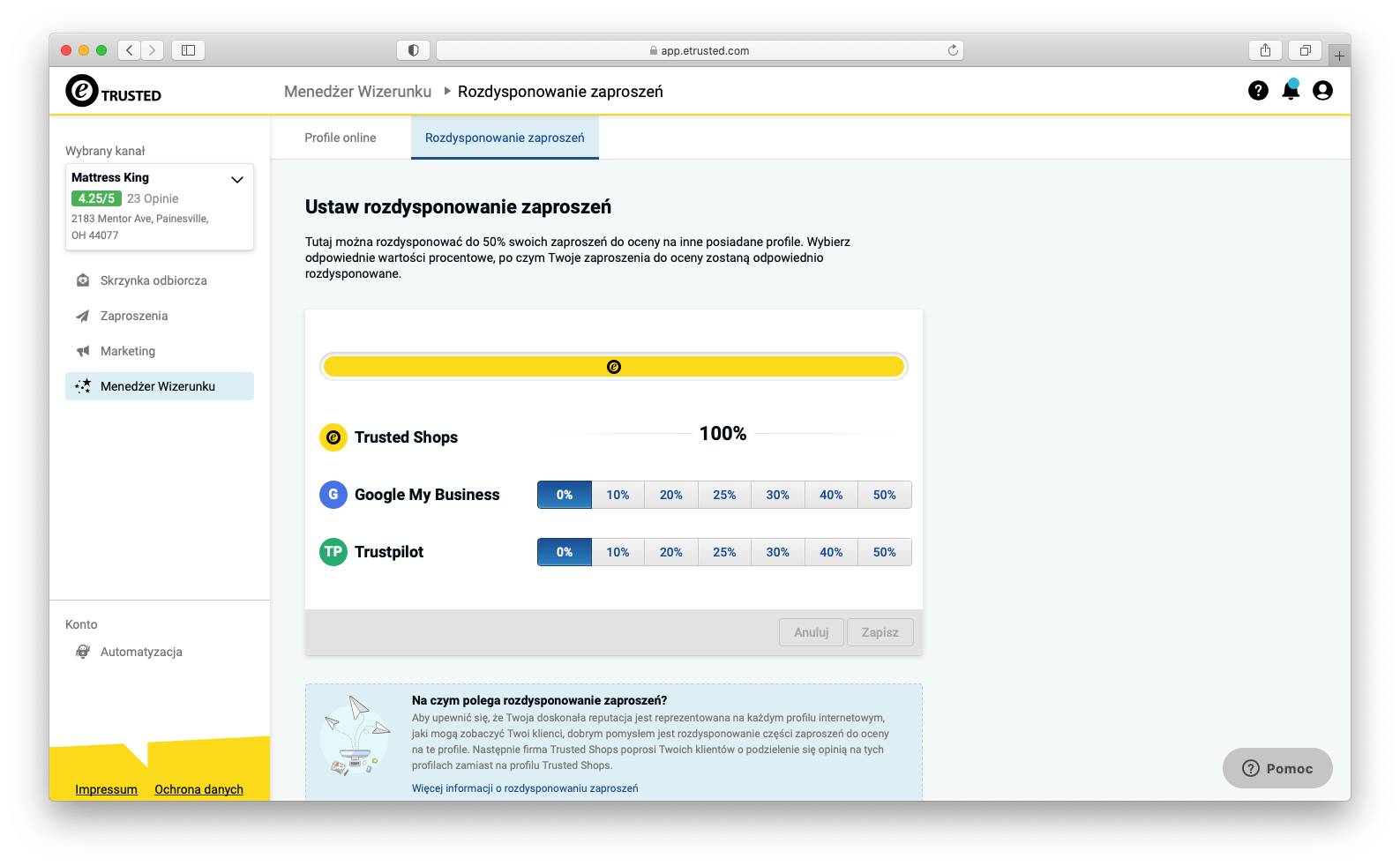Expand the Mattress King channel dropdown

click(x=236, y=179)
